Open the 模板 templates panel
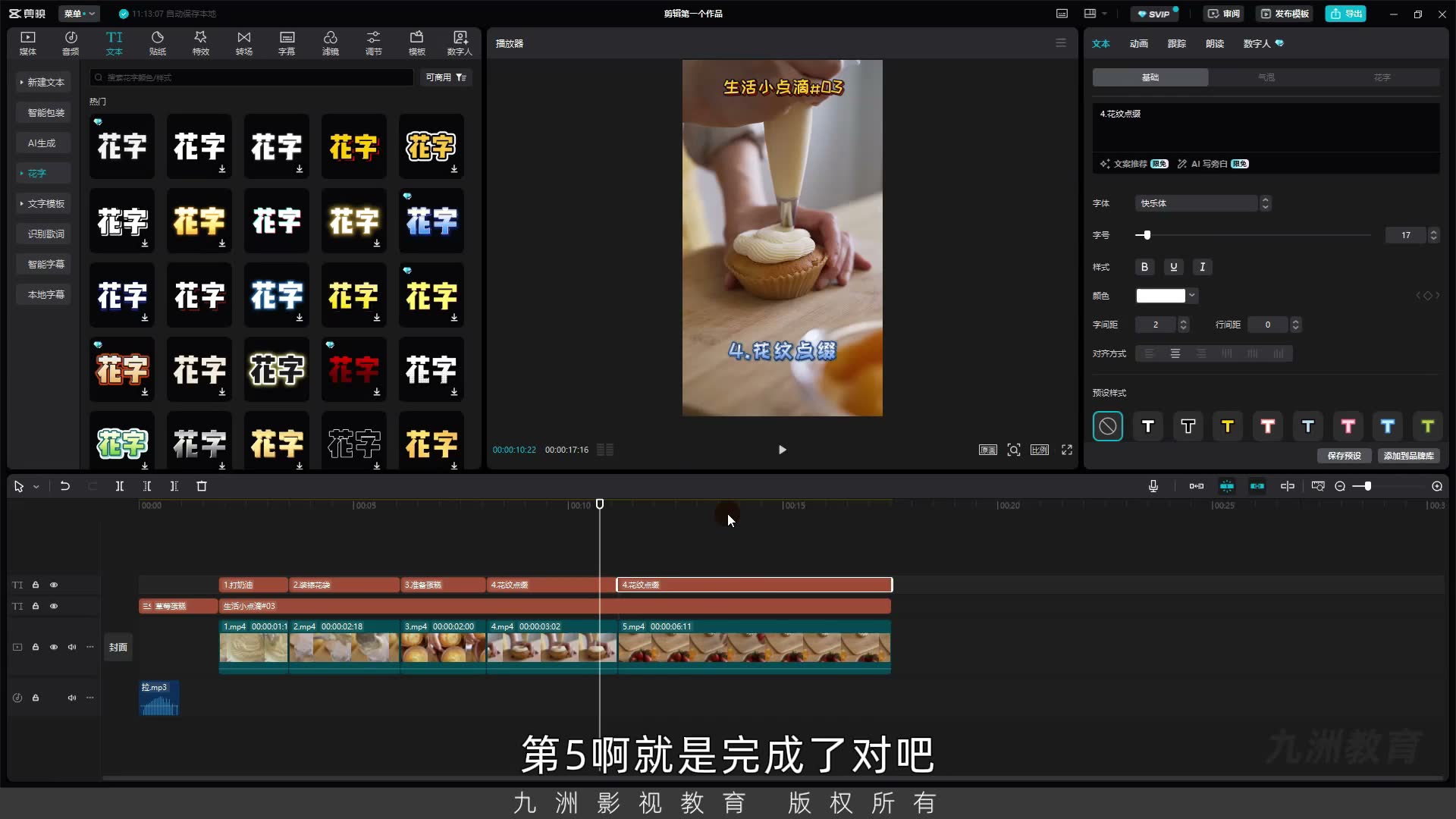This screenshot has width=1456, height=819. (x=417, y=43)
